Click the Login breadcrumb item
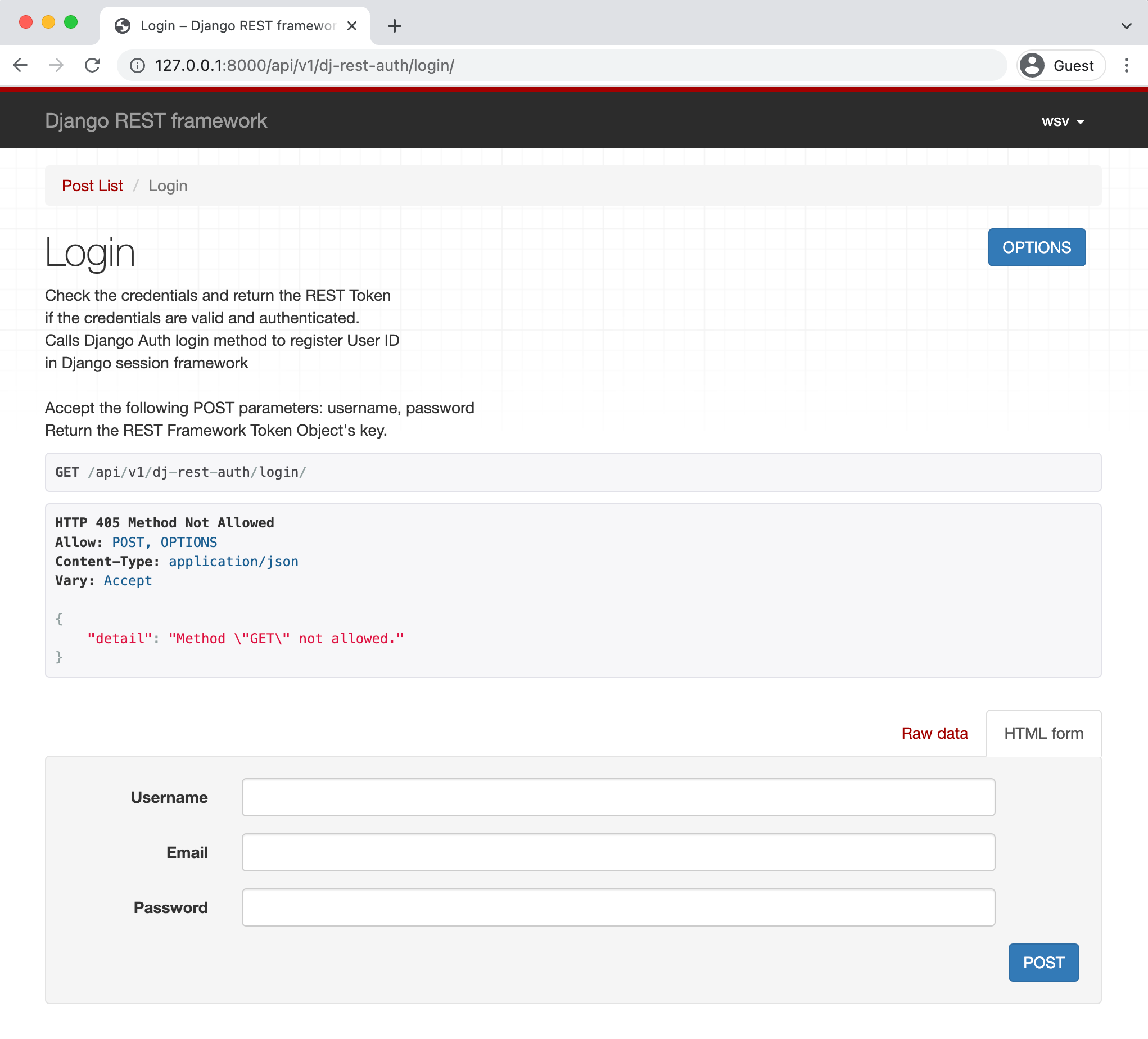Image resolution: width=1148 pixels, height=1039 pixels. (168, 186)
